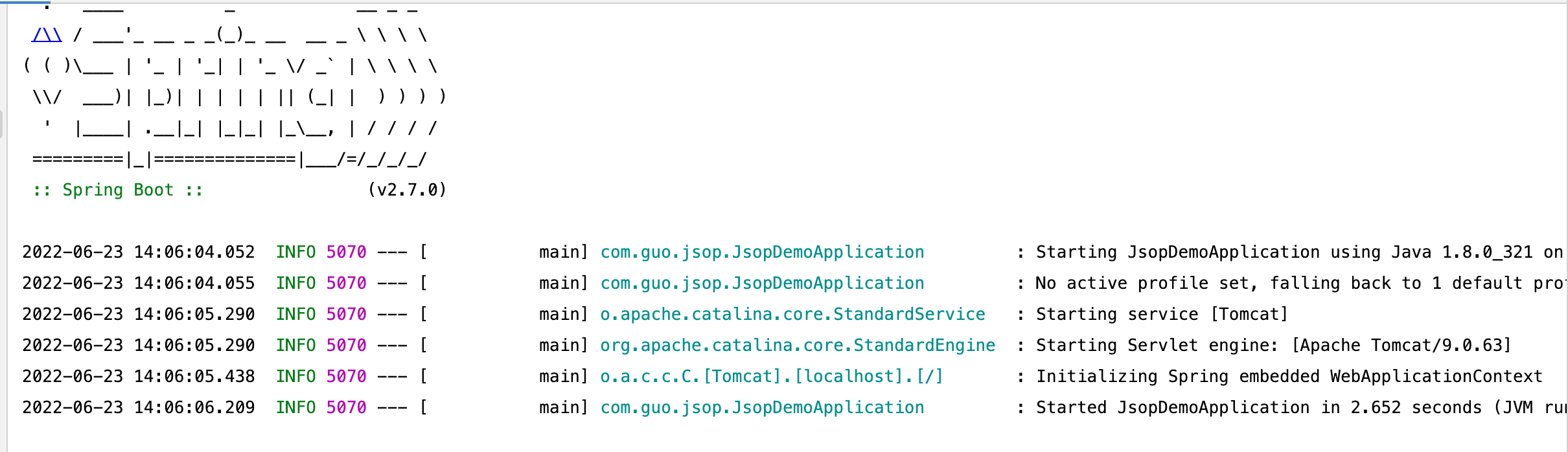Click the timestamp '2022-06-23 14:06:04.052'
The width and height of the screenshot is (1568, 452).
139,252
